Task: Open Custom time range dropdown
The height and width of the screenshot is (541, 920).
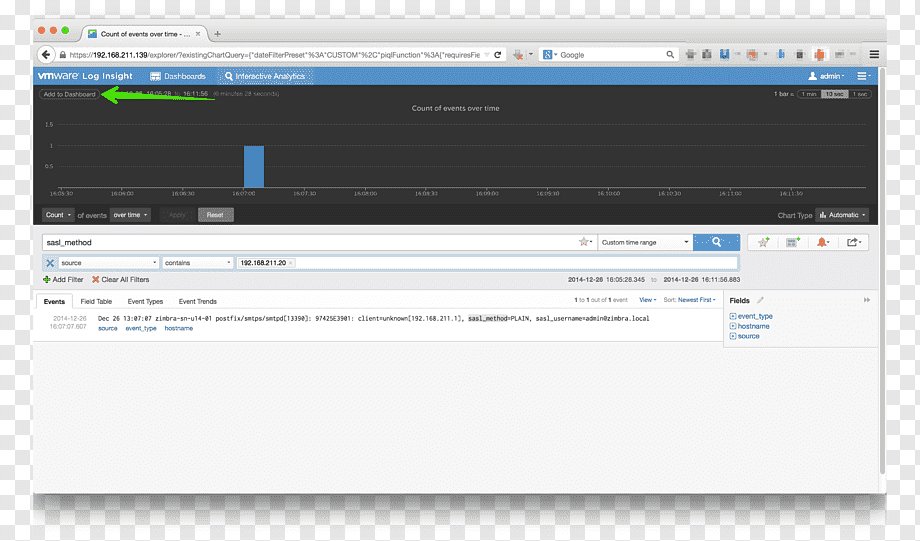Action: 645,242
